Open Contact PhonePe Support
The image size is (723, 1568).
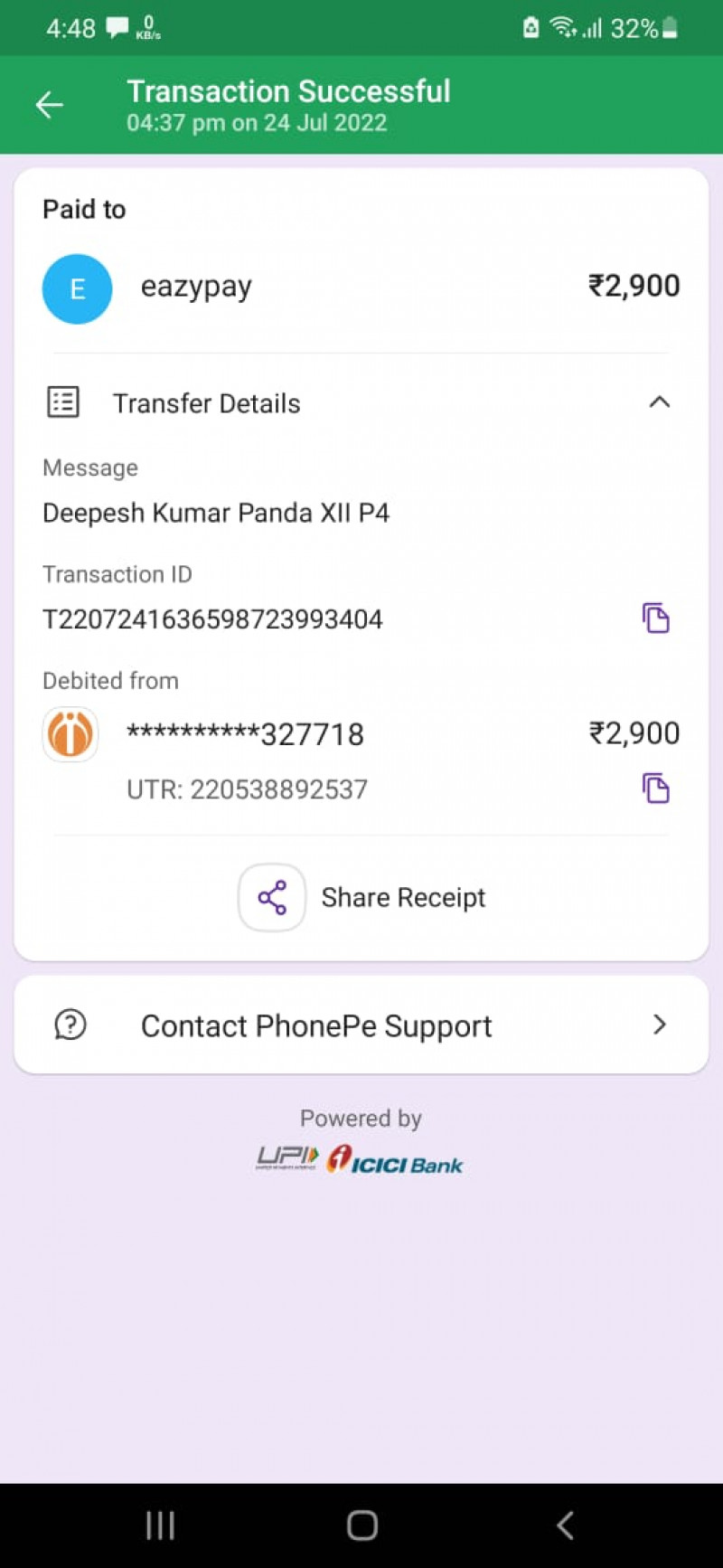(x=316, y=1025)
